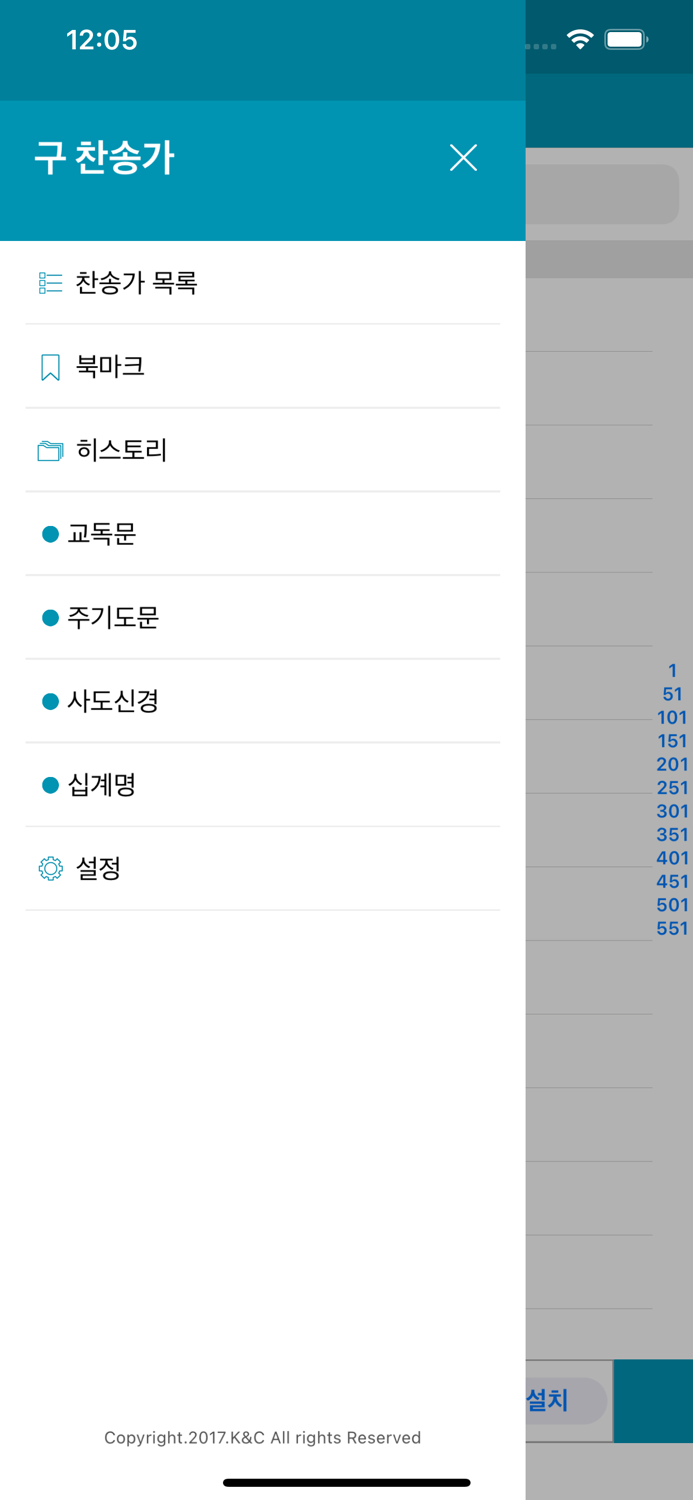
Task: Tap the blue dot beside 교독문
Action: point(50,534)
